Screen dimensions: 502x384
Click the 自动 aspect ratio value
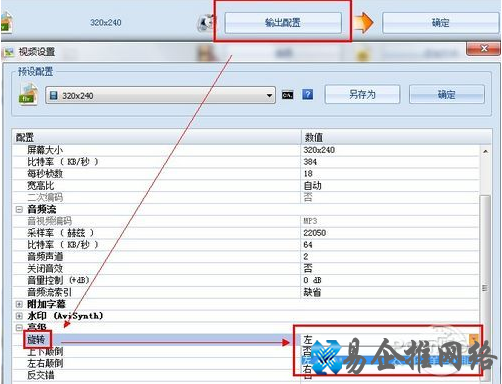tap(312, 186)
